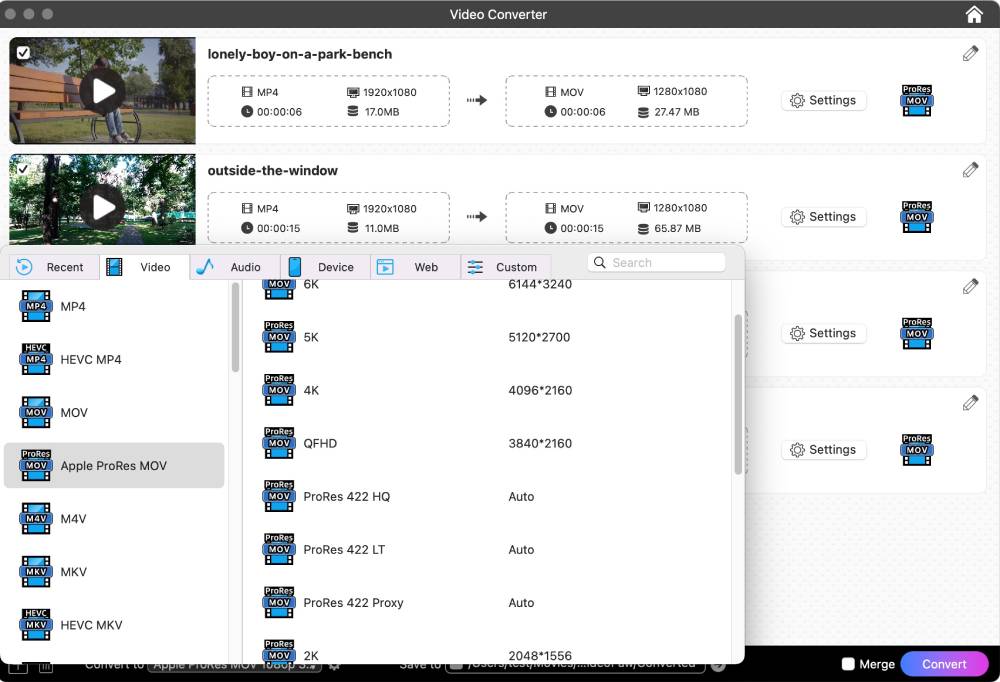Click the HEVC MKV format icon
Screen dimensions: 1000x682
(x=36, y=625)
